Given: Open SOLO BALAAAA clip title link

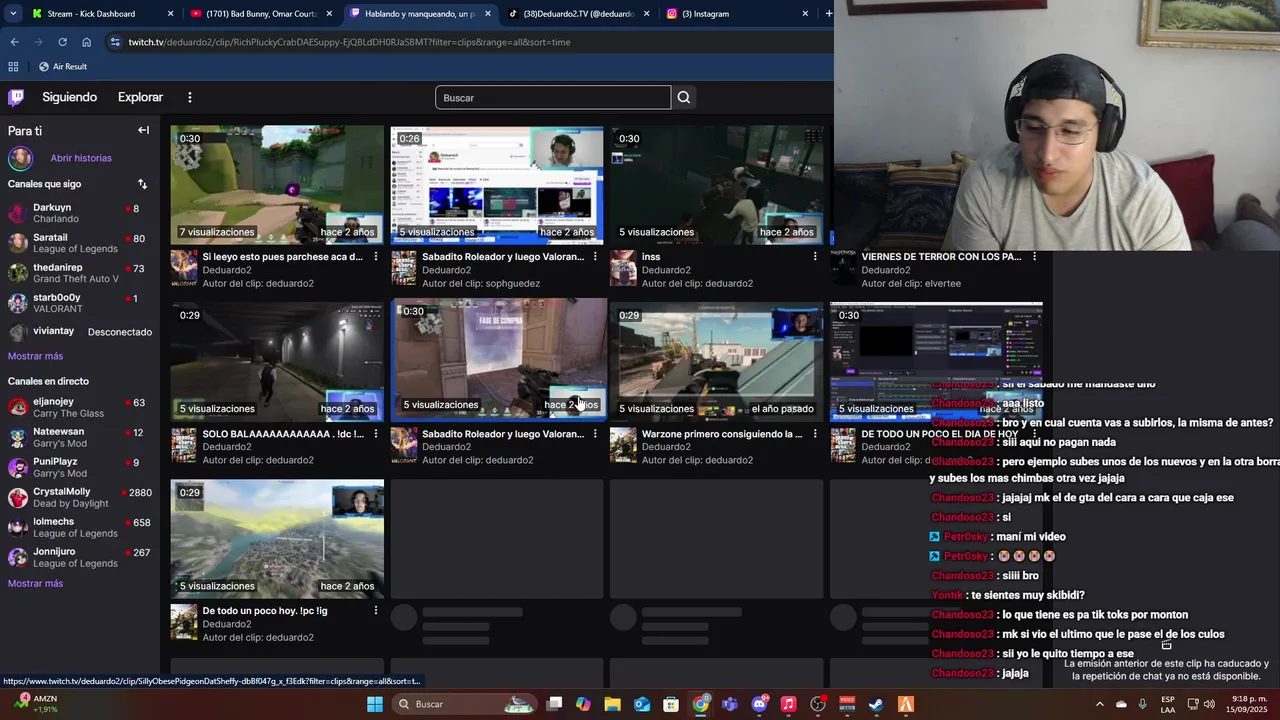Looking at the screenshot, I should coord(282,434).
